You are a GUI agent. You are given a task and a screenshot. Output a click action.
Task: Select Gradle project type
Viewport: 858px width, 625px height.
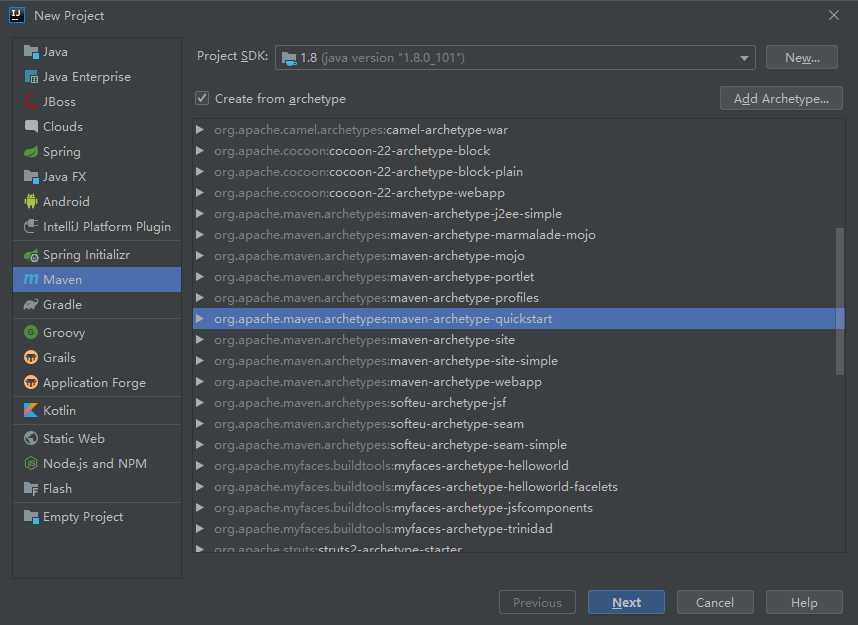97,305
